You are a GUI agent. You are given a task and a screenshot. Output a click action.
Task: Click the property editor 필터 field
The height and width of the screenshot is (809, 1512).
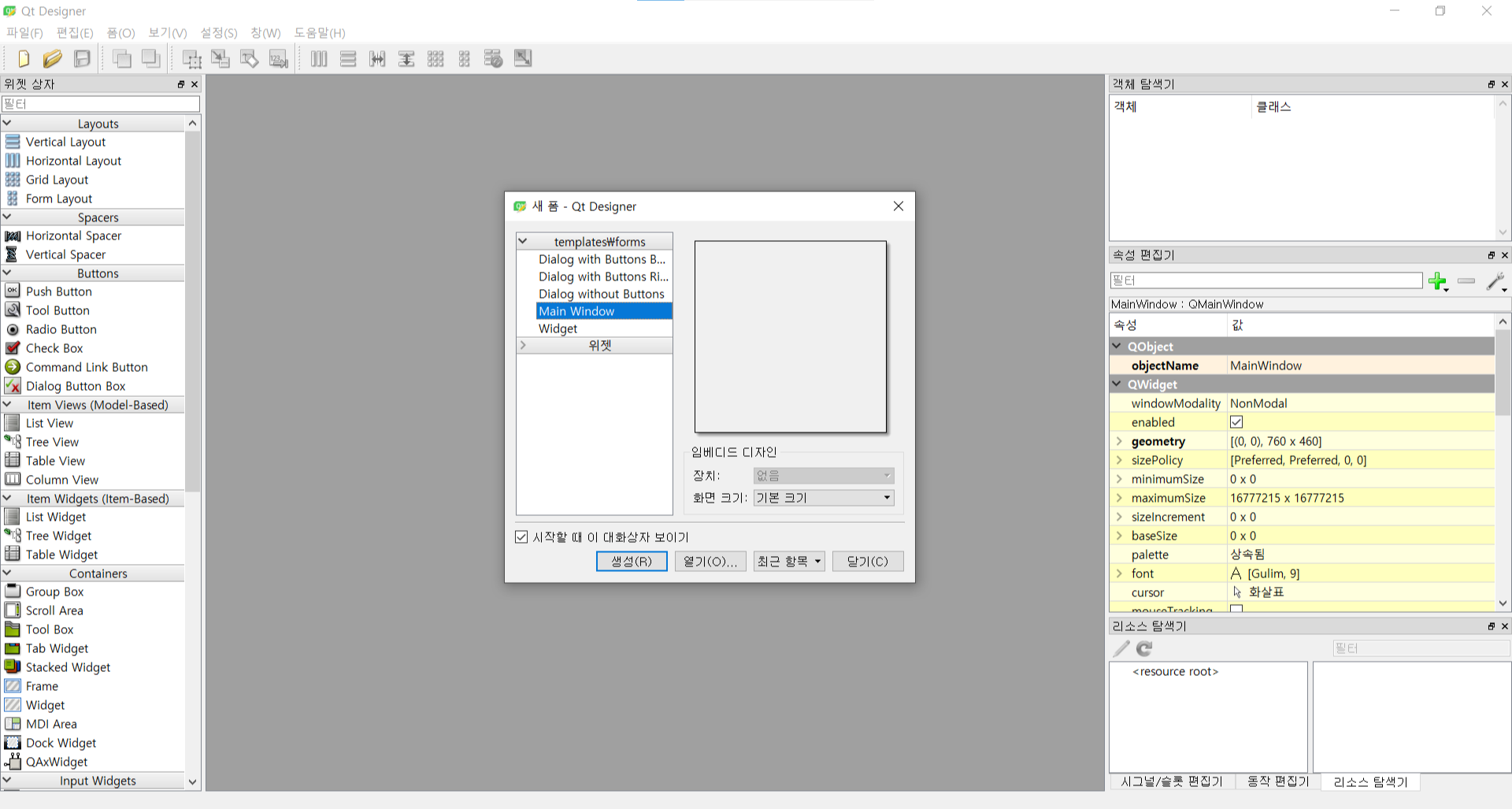pyautogui.click(x=1266, y=280)
